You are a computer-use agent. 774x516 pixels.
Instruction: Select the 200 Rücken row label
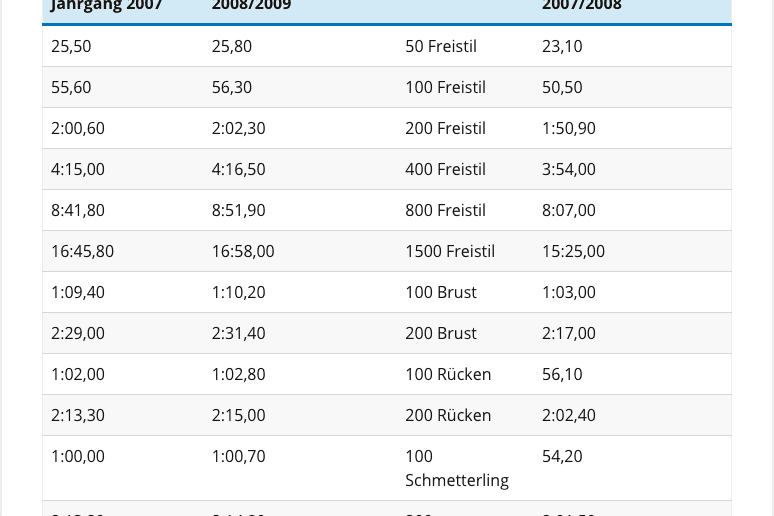pyautogui.click(x=448, y=415)
